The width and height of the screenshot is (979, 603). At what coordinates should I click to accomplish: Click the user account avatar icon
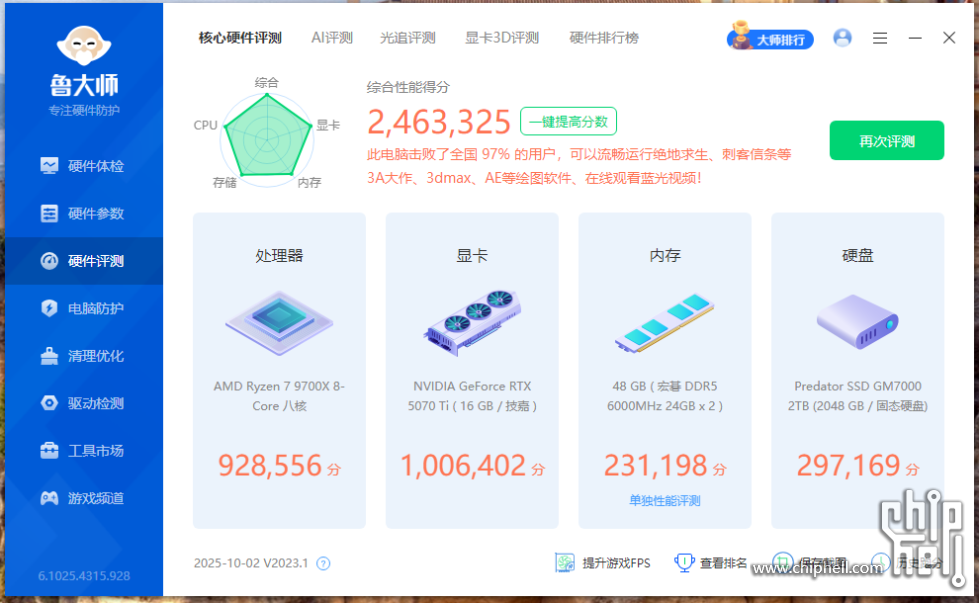click(x=842, y=38)
